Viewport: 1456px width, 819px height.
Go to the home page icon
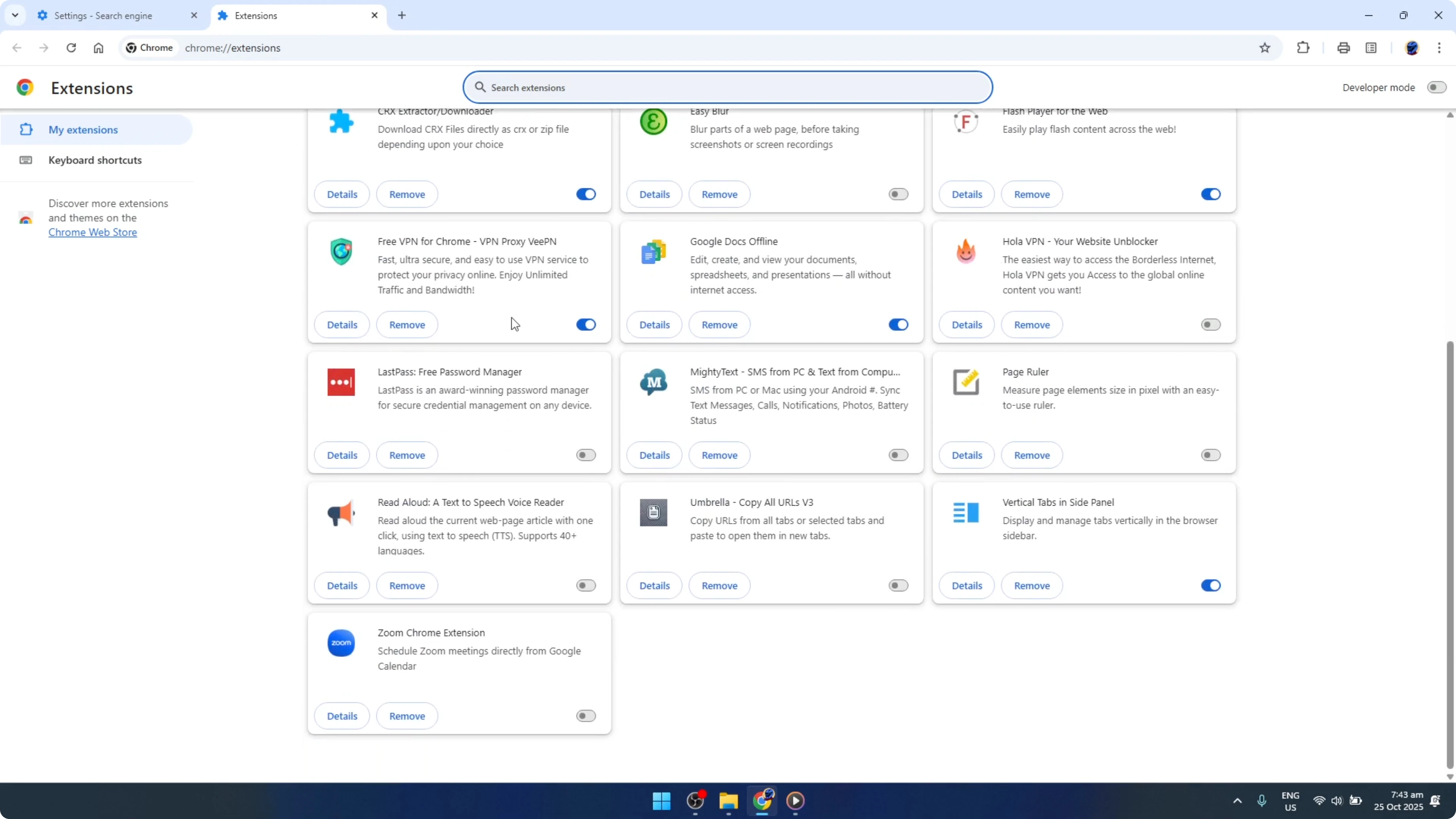[x=99, y=48]
